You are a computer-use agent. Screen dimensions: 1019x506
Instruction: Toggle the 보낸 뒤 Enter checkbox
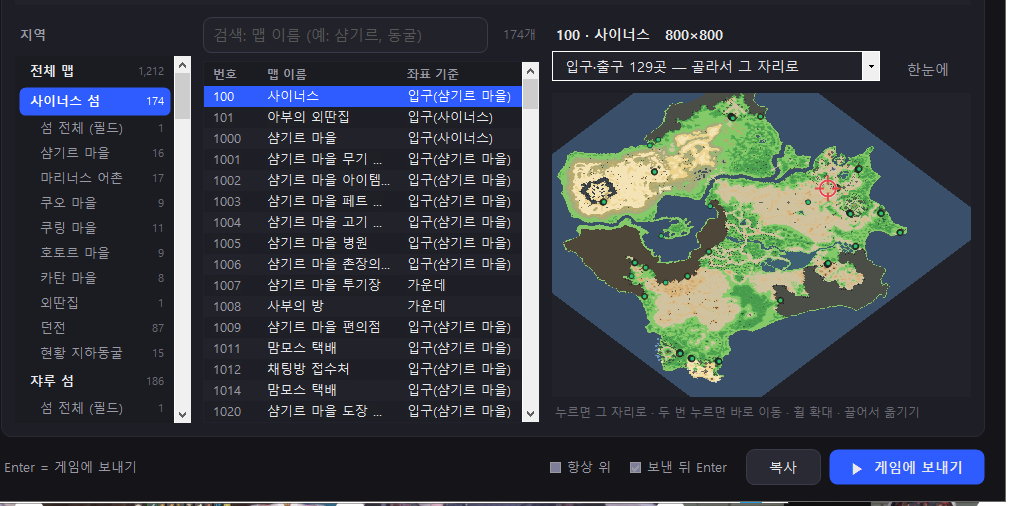pyautogui.click(x=636, y=467)
